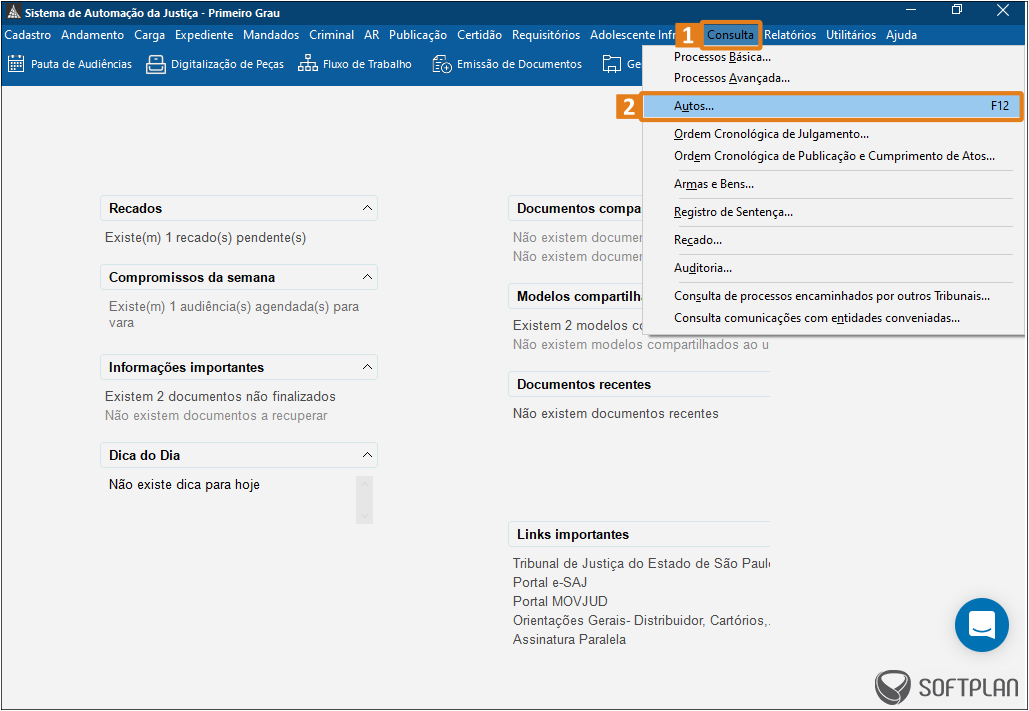The width and height of the screenshot is (1029, 711).
Task: Click 'Não existem documentos a recuperar'
Action: tap(216, 416)
